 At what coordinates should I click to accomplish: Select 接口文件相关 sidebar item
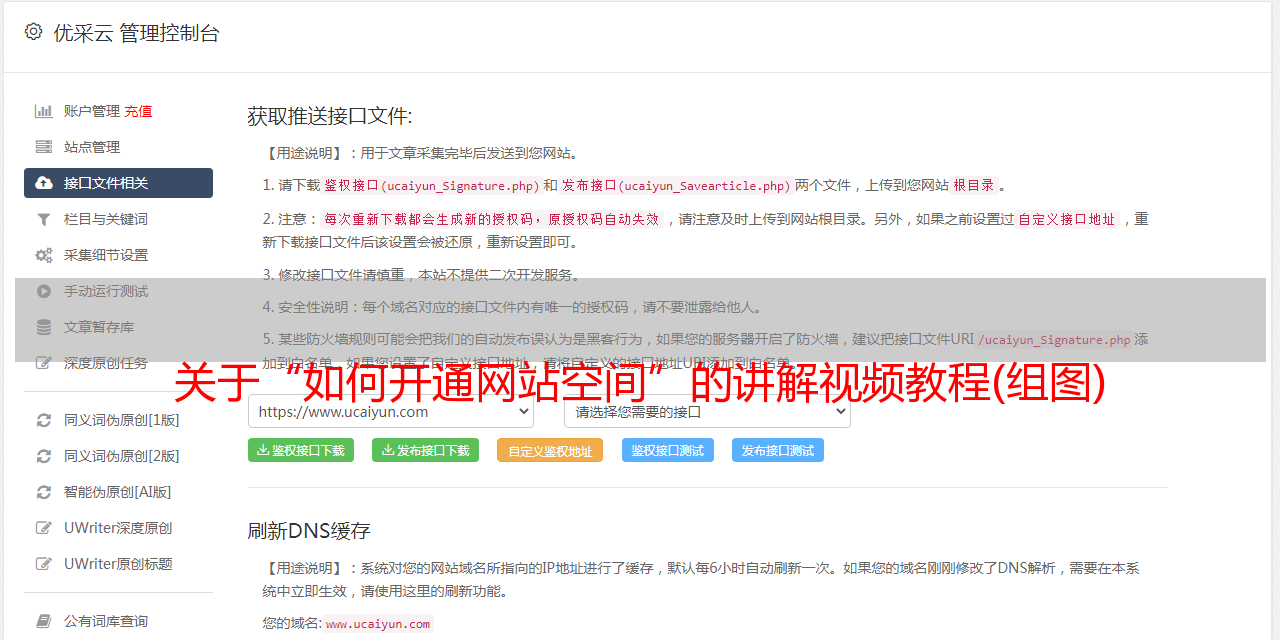pyautogui.click(x=118, y=183)
